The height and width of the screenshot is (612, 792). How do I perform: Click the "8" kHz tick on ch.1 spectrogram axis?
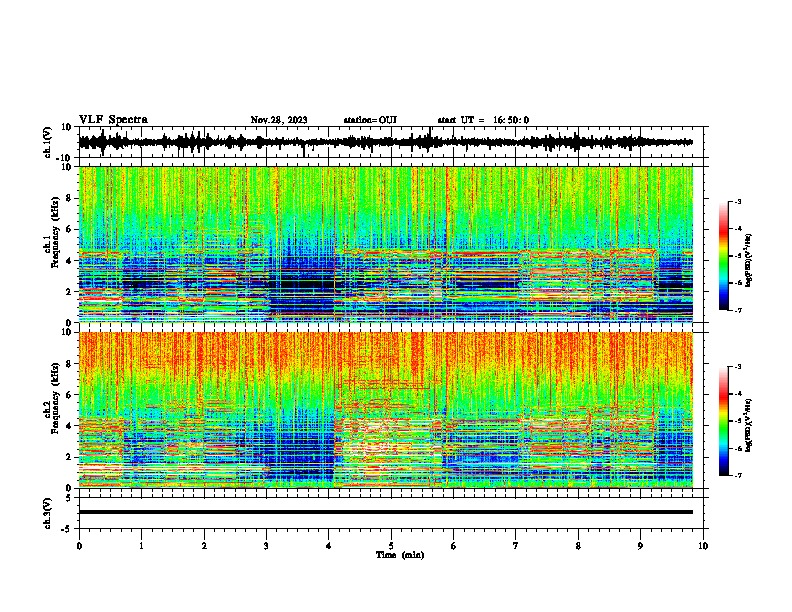point(70,198)
